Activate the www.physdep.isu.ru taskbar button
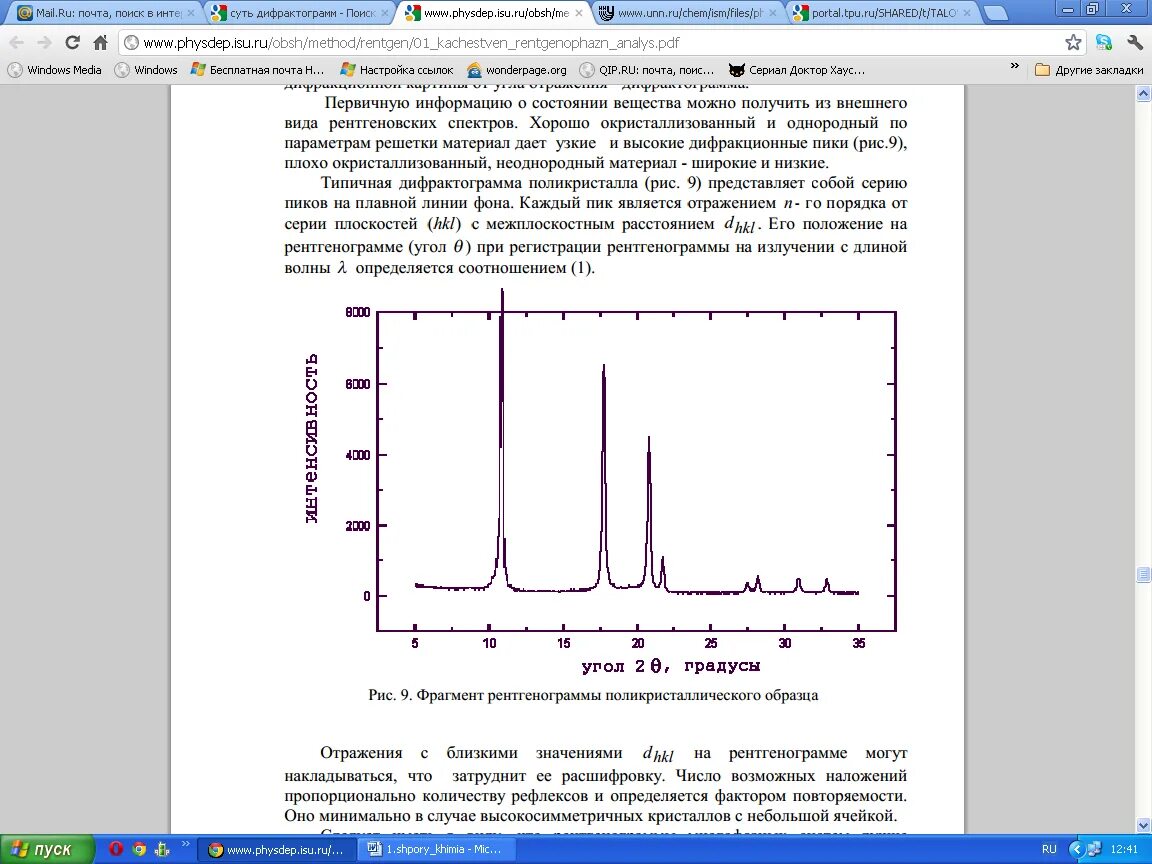Image resolution: width=1152 pixels, height=864 pixels. [x=278, y=849]
